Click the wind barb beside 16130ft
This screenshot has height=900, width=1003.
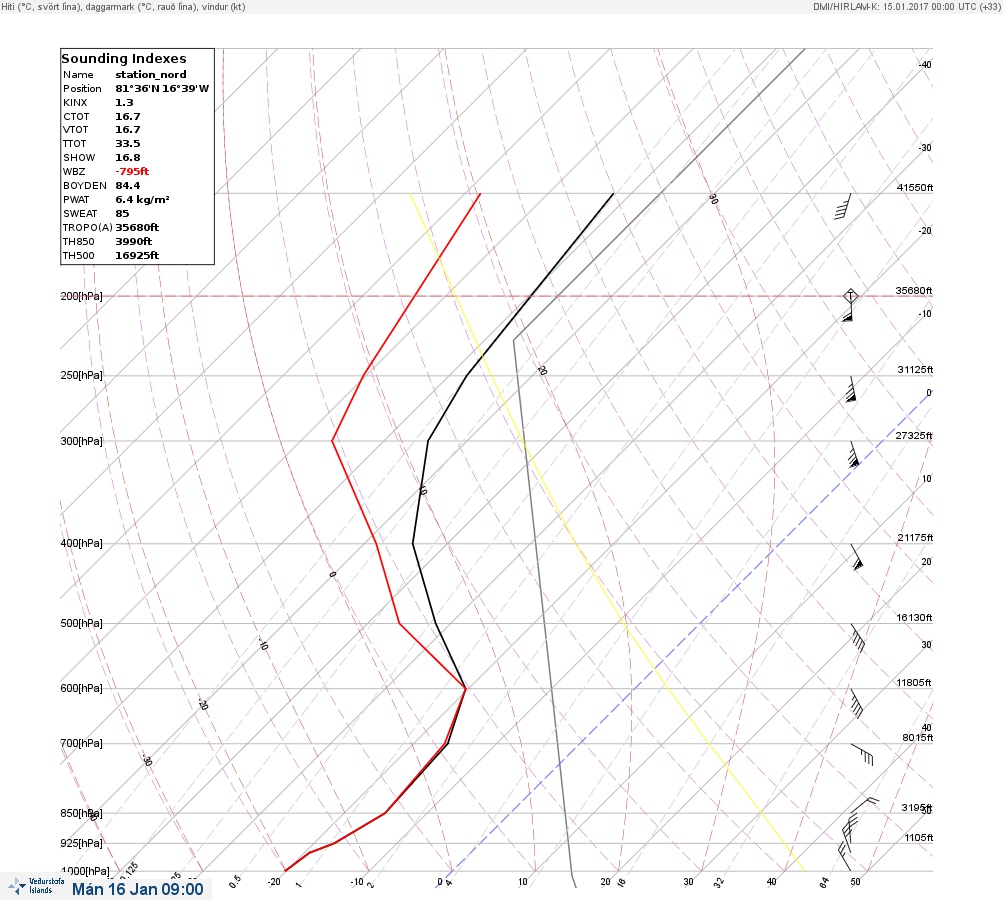click(x=858, y=638)
